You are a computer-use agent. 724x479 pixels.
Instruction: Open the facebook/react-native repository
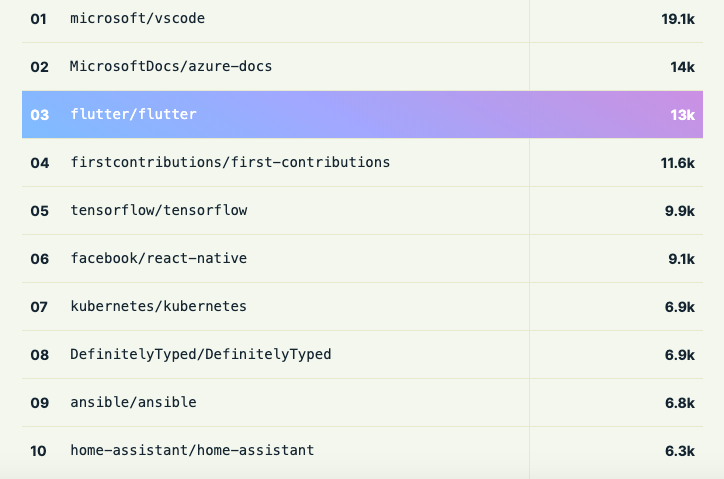coord(158,258)
